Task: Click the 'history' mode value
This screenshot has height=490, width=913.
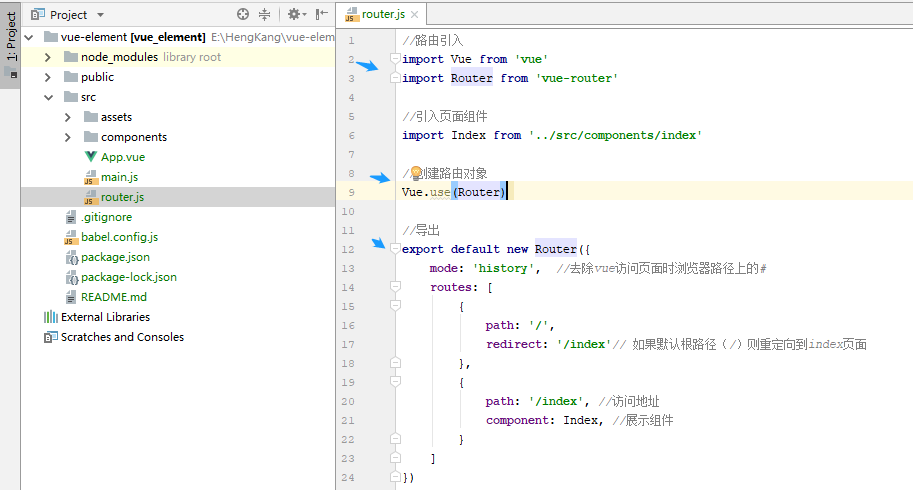Action: 503,268
